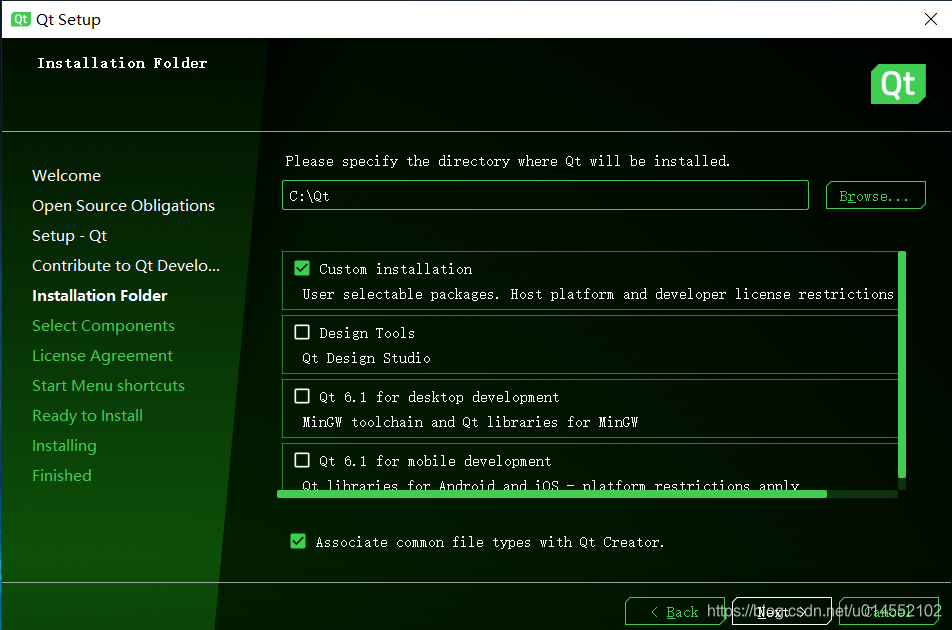The image size is (952, 630).
Task: Click the Please specify the directory prompt
Action: click(x=508, y=161)
